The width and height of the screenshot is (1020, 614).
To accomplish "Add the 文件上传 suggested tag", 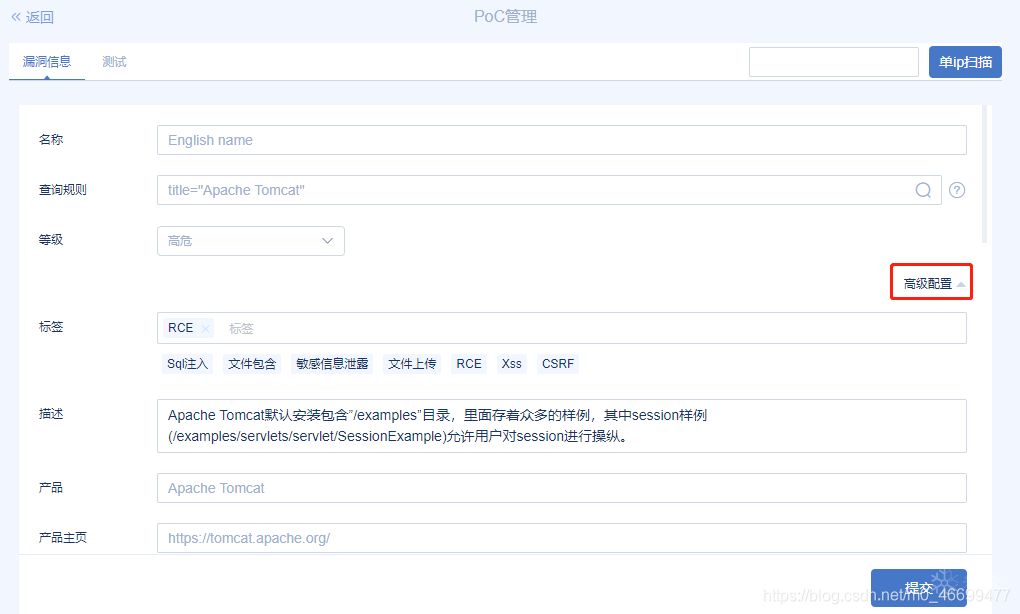I will point(412,364).
